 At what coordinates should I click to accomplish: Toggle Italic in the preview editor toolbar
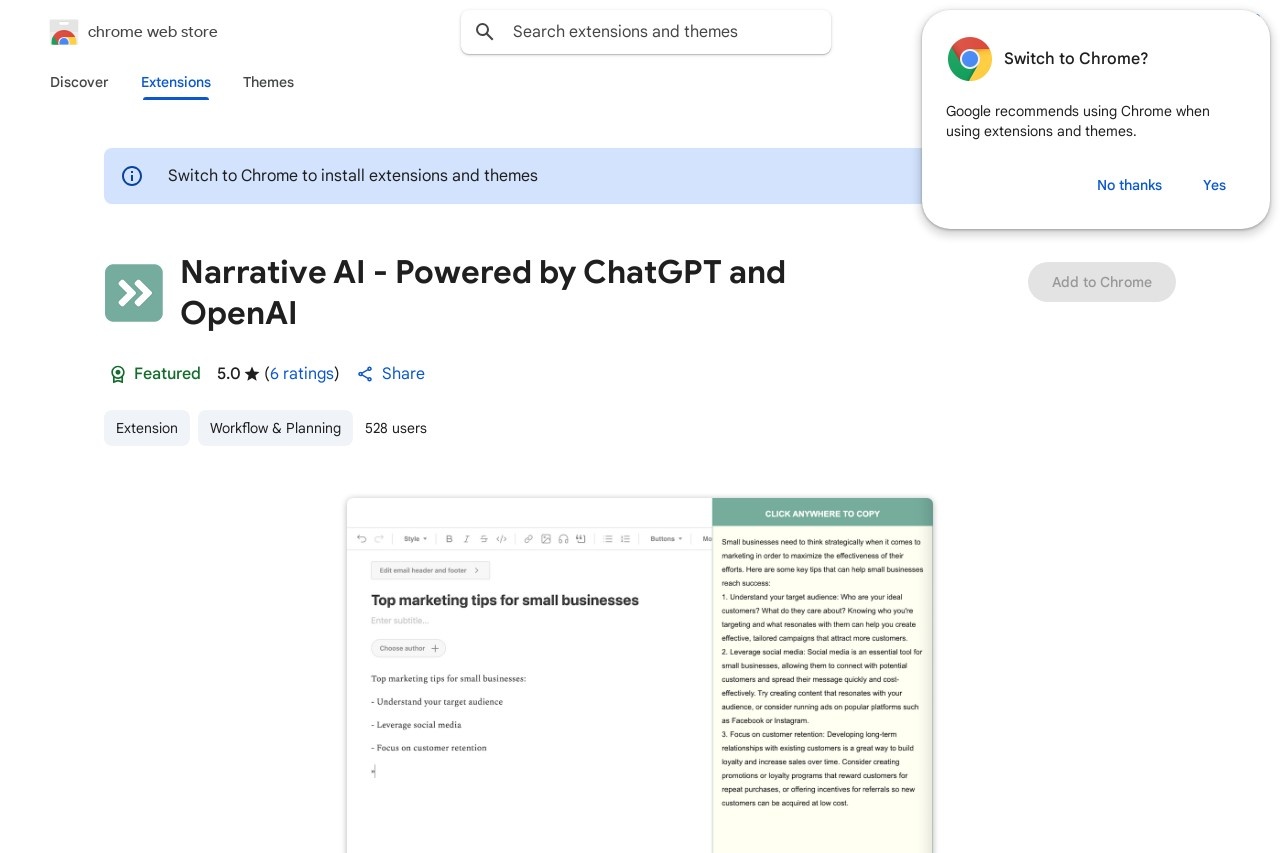click(x=467, y=539)
